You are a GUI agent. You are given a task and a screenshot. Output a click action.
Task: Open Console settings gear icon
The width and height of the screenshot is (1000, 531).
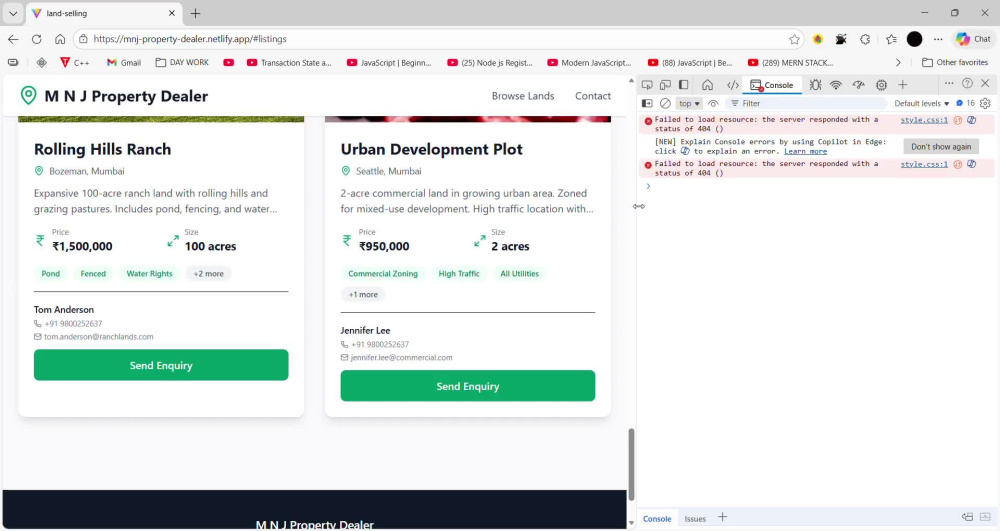tap(985, 103)
